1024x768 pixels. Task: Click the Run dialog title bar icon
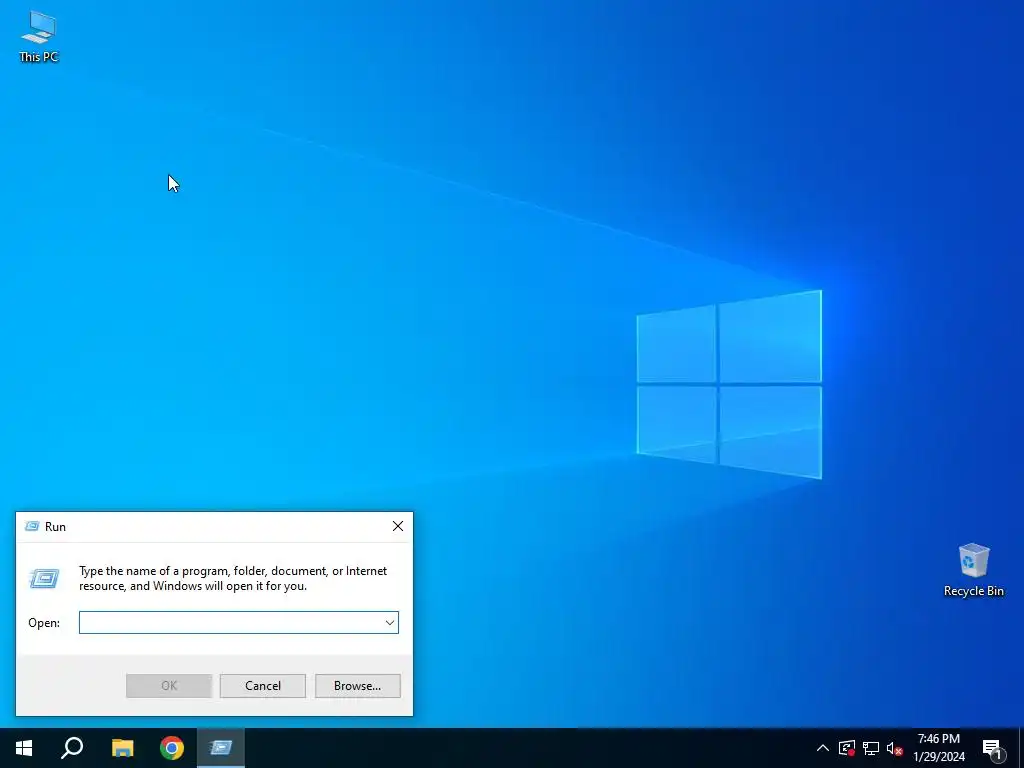(32, 526)
